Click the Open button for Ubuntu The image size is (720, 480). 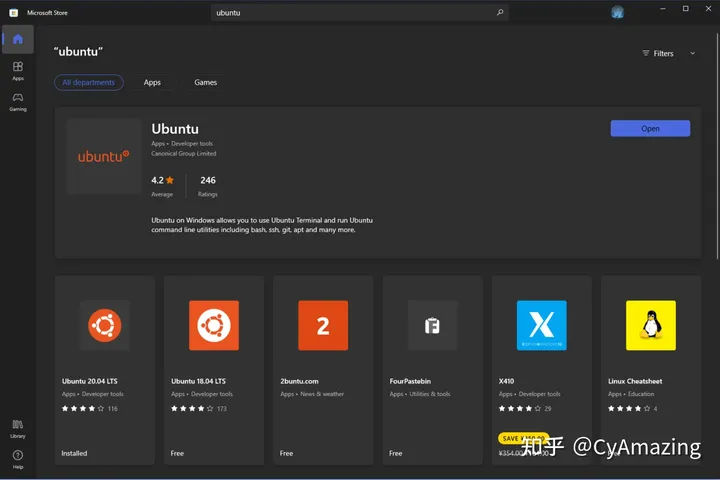coord(650,129)
